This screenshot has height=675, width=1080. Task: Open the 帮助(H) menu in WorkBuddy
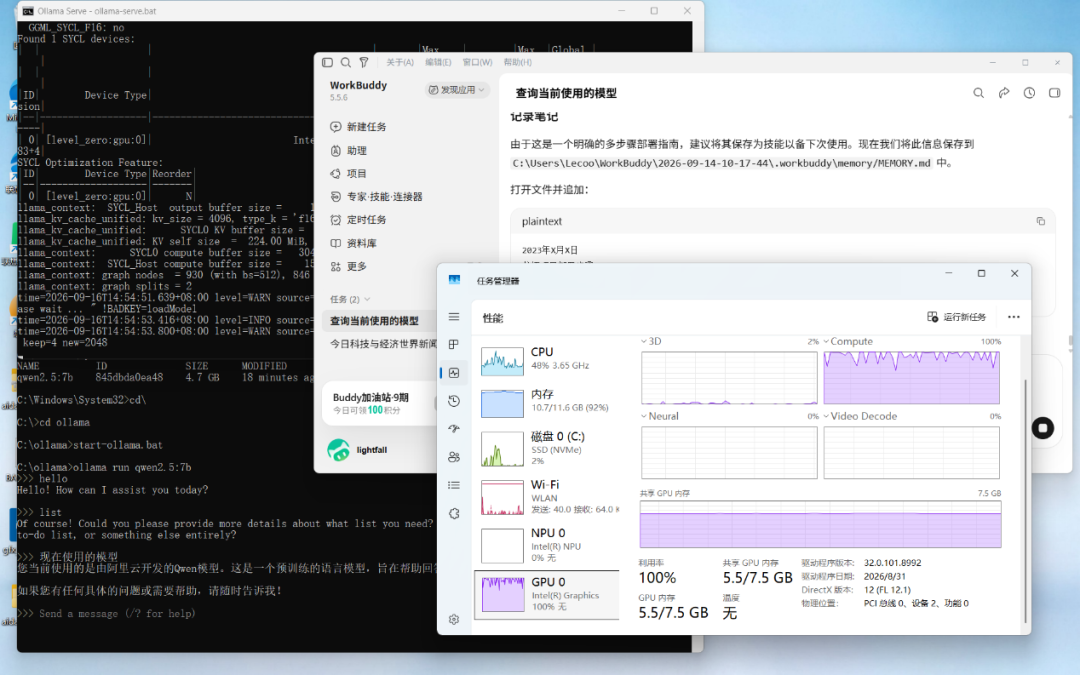point(517,62)
